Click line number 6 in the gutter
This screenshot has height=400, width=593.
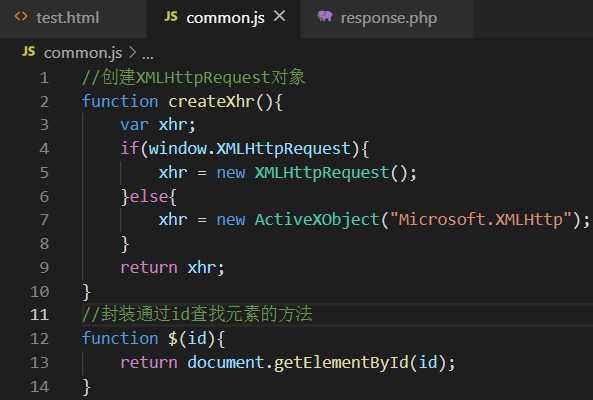coord(44,197)
